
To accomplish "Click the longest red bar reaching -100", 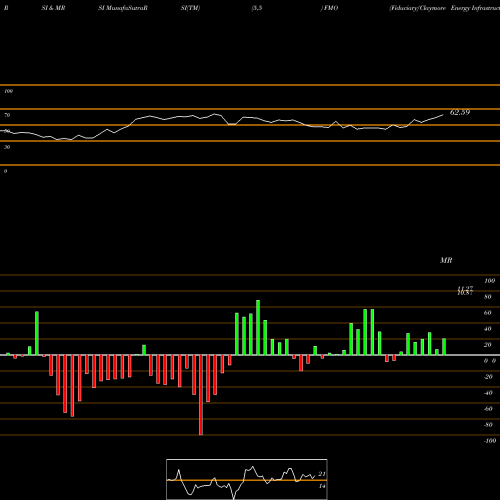I will [201, 395].
